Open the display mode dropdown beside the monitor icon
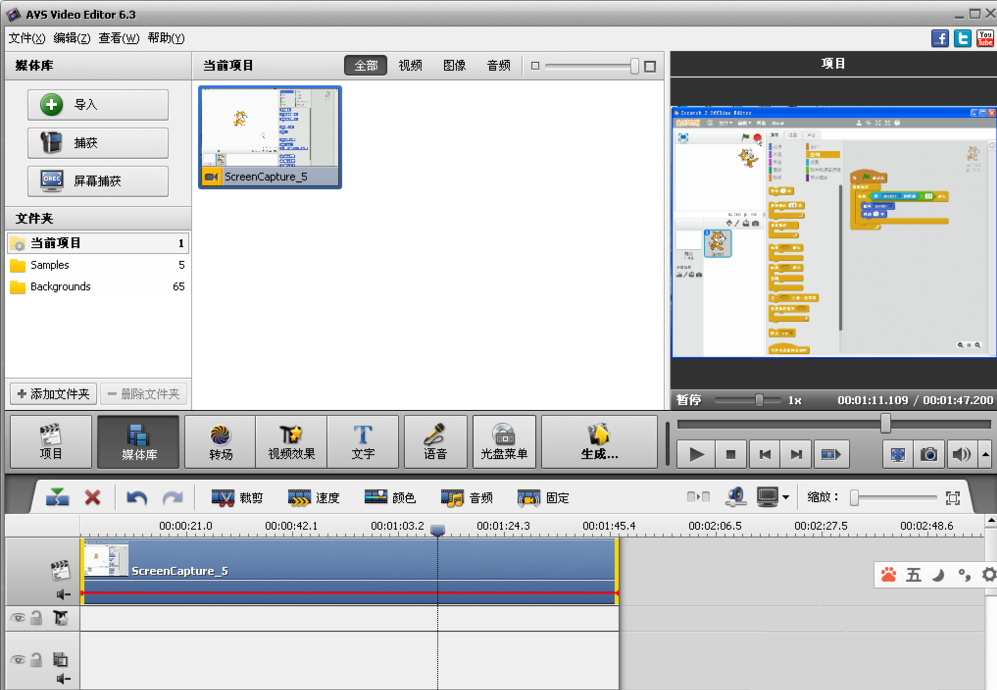The width and height of the screenshot is (997, 690). [785, 496]
